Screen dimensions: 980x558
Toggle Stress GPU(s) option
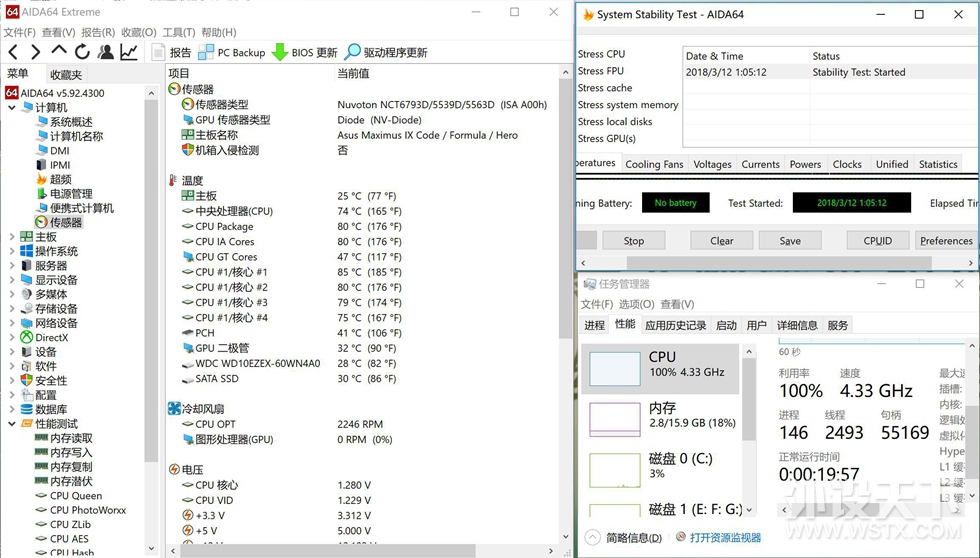click(x=607, y=138)
